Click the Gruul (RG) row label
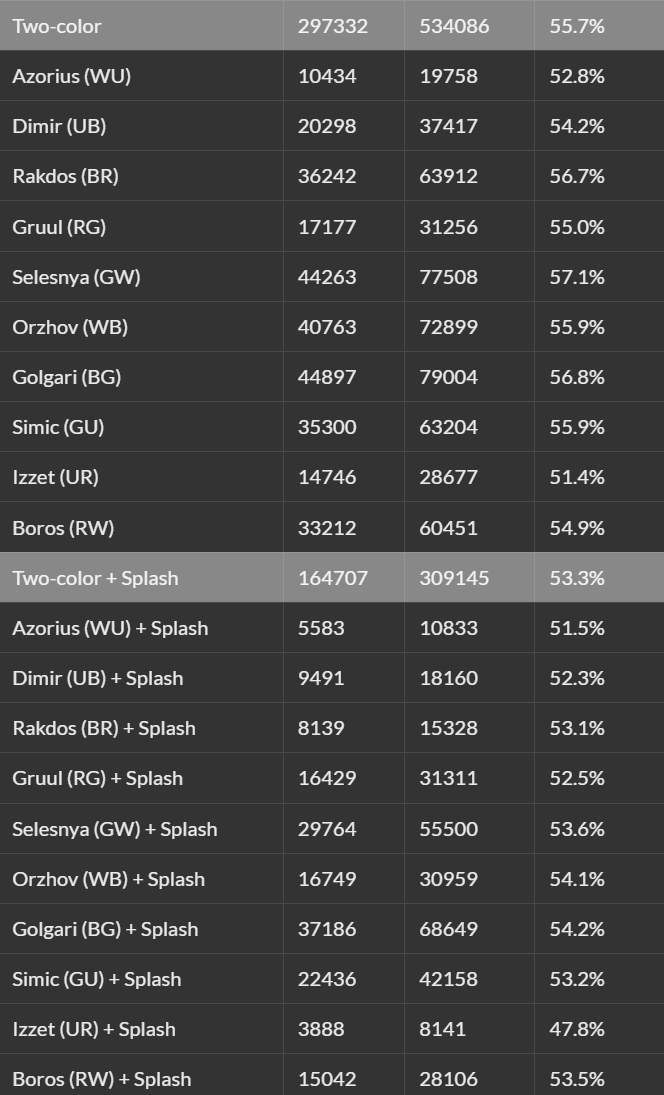 click(x=59, y=227)
